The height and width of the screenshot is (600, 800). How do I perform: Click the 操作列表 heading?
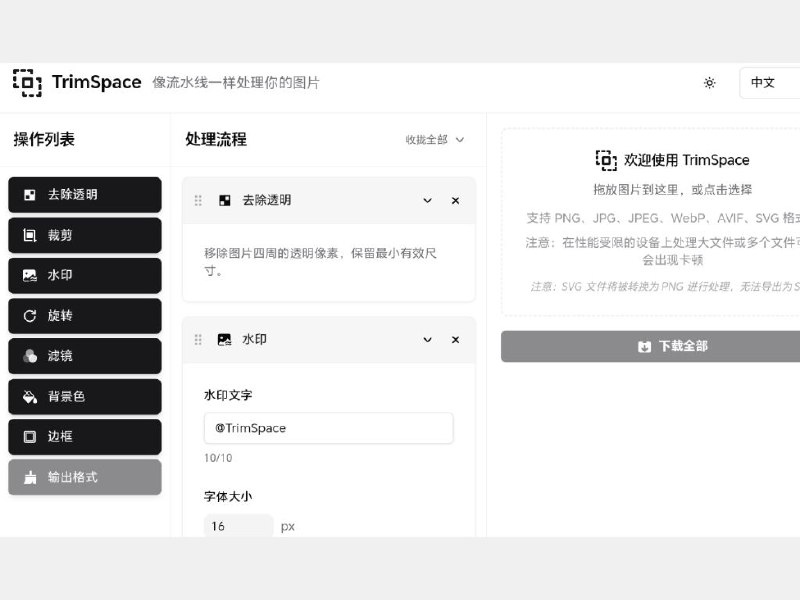pos(44,139)
